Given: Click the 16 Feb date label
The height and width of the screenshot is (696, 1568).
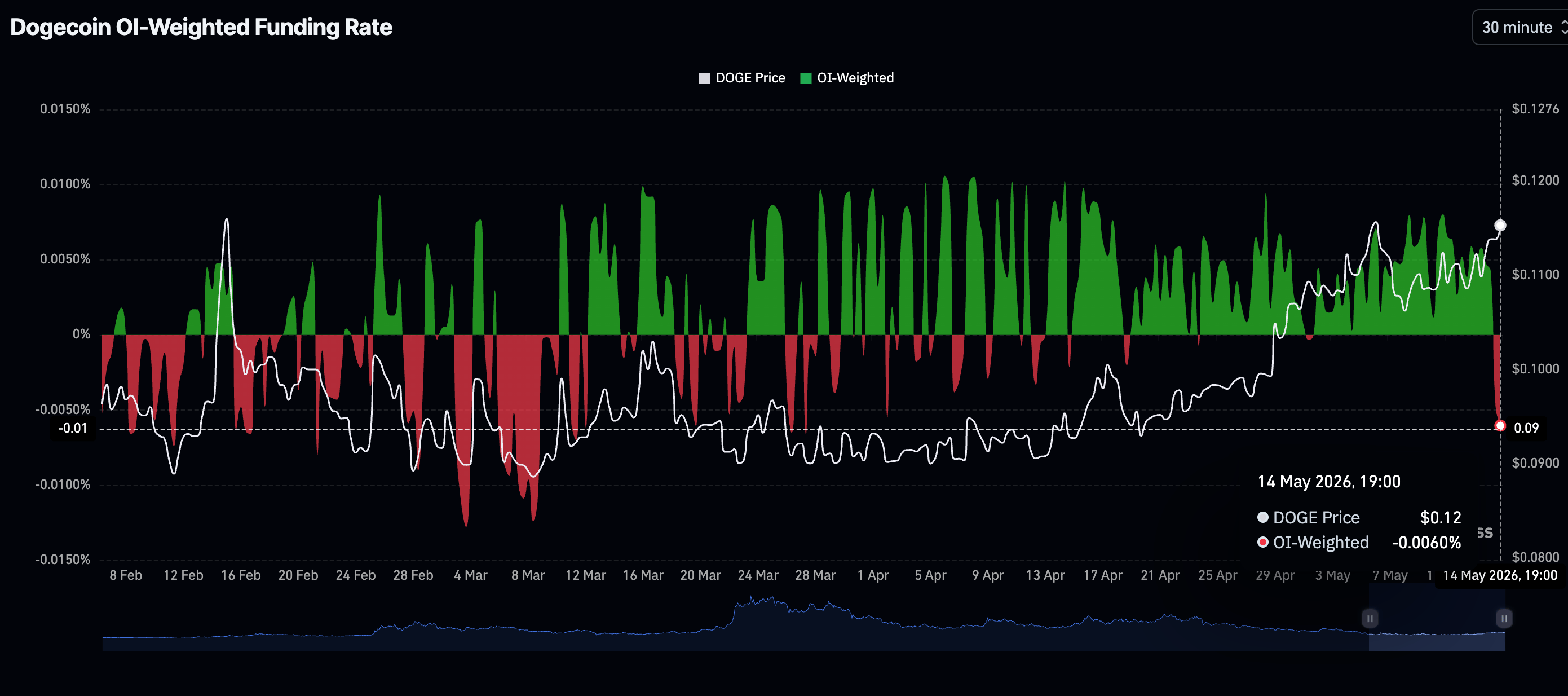Looking at the screenshot, I should coord(241,575).
